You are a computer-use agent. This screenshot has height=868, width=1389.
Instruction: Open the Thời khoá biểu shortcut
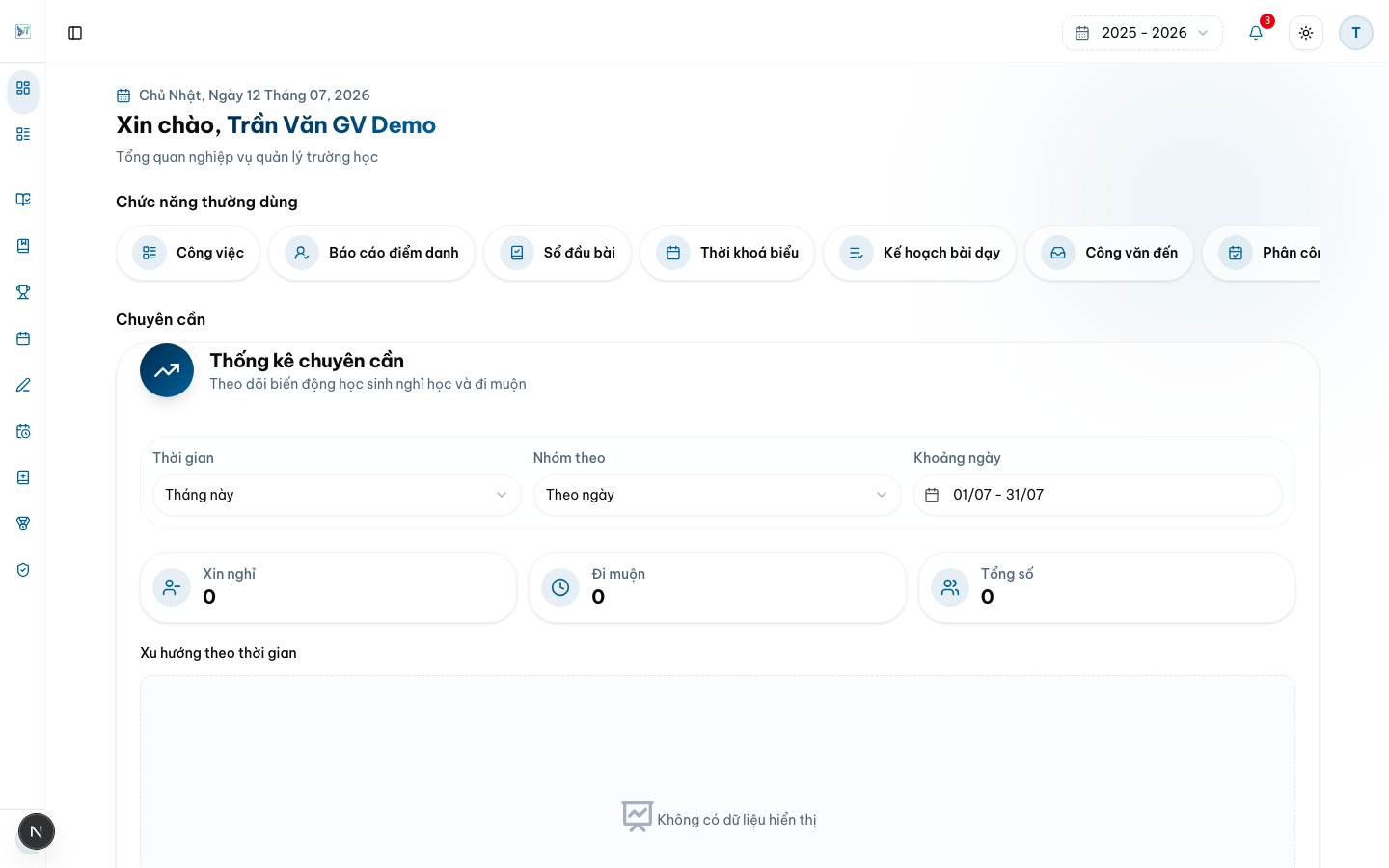pyautogui.click(x=727, y=253)
